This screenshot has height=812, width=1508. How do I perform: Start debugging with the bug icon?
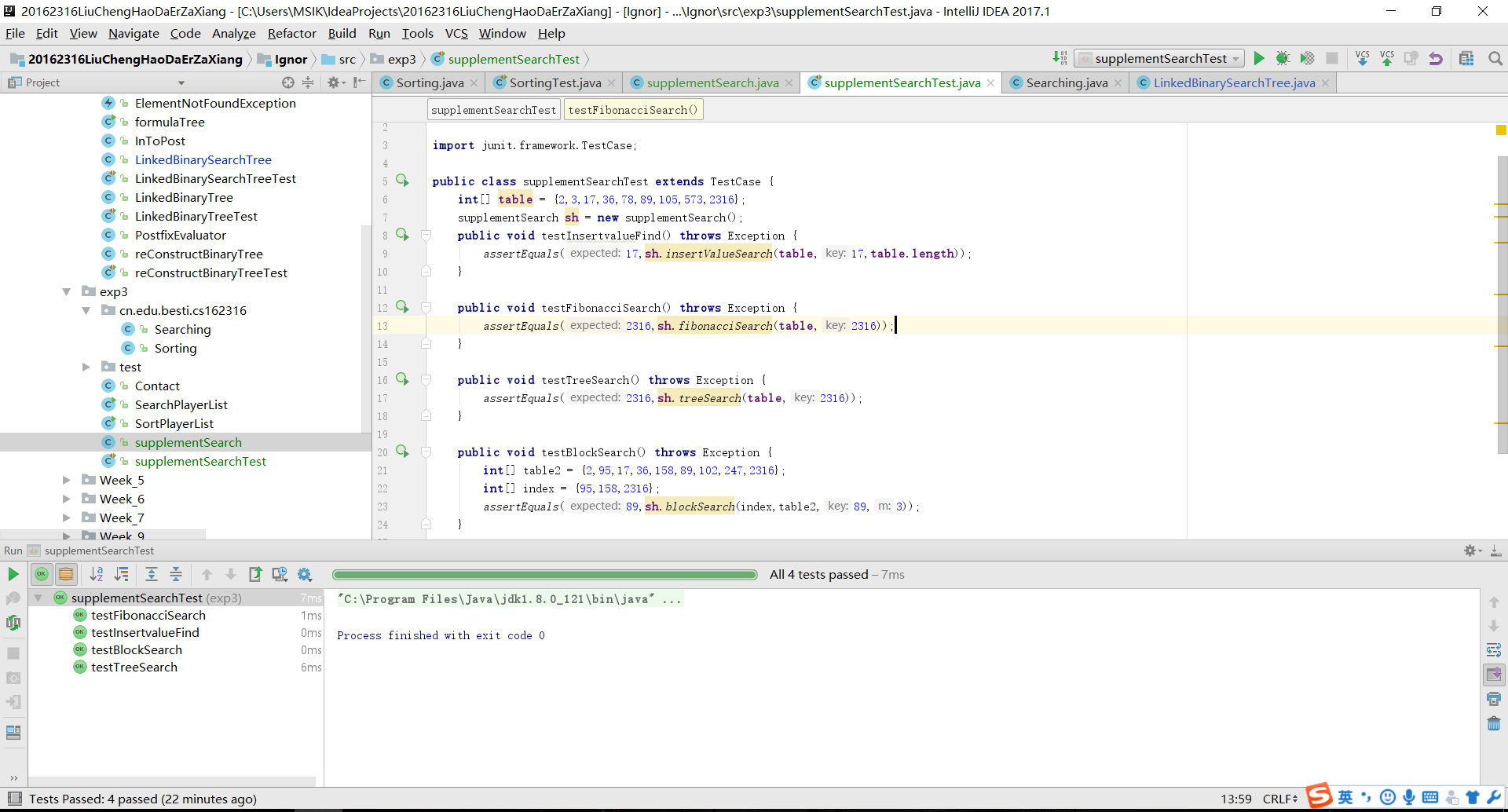pos(1283,58)
